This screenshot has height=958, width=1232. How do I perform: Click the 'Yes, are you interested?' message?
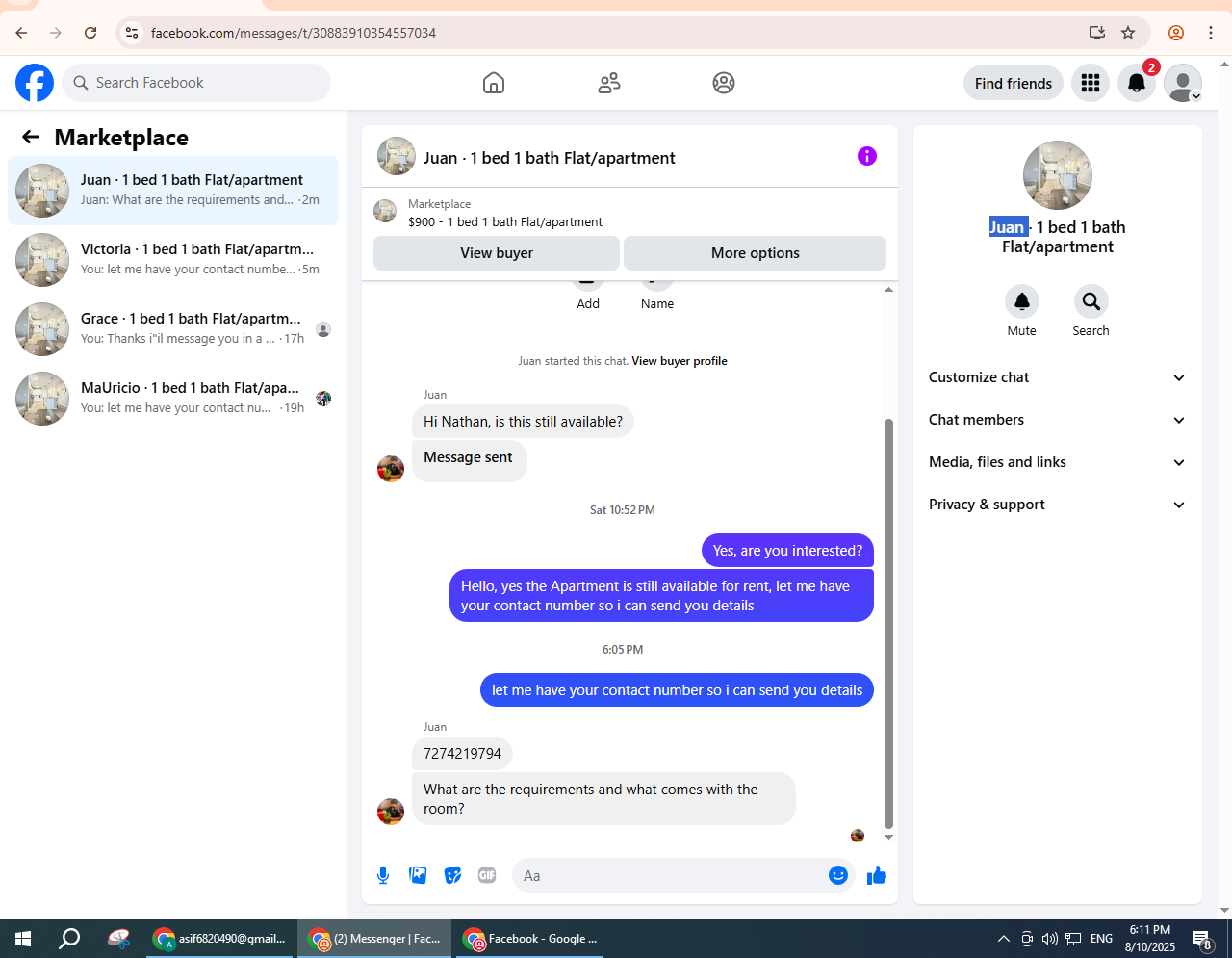pos(787,551)
